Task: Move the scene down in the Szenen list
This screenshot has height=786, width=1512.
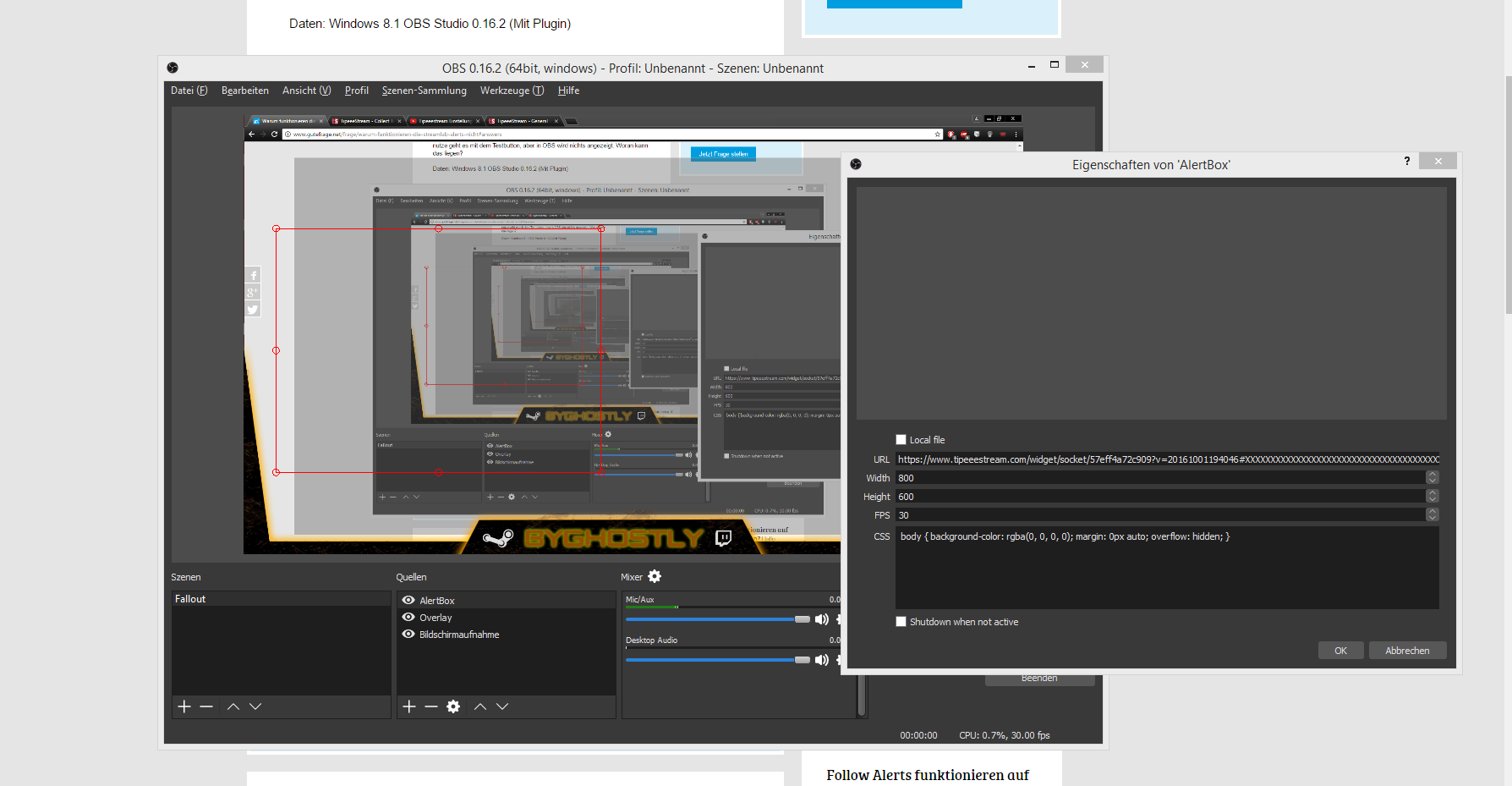Action: tap(255, 706)
